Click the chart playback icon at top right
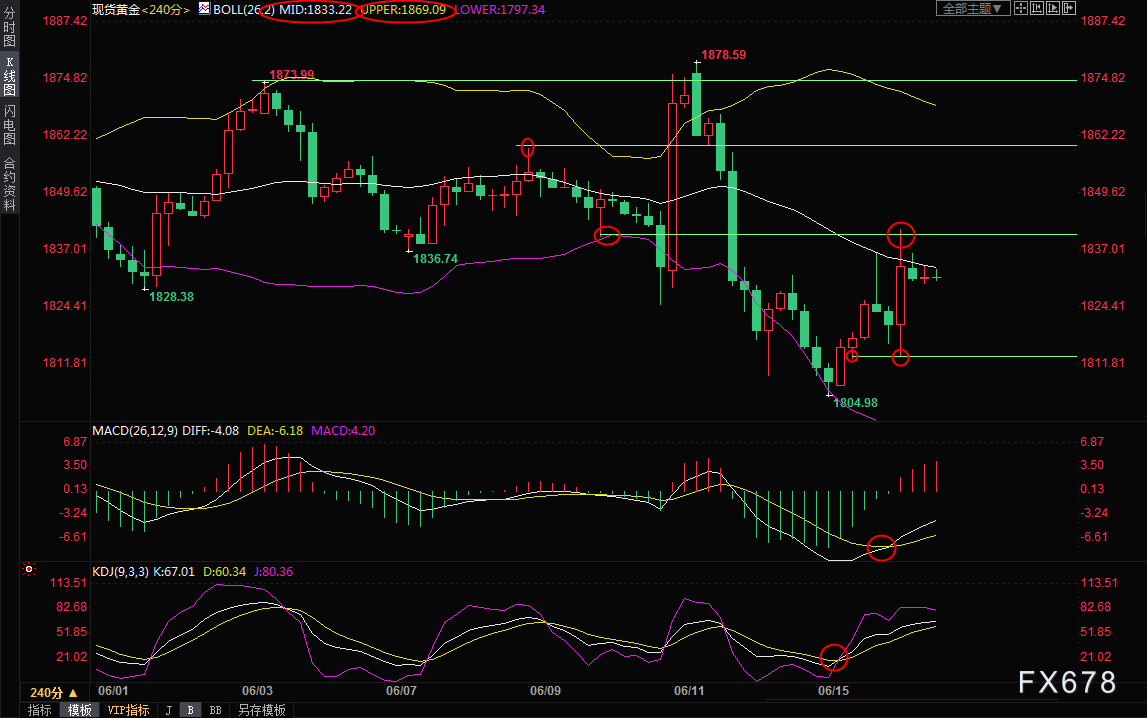The width and height of the screenshot is (1147, 718). (x=1053, y=9)
